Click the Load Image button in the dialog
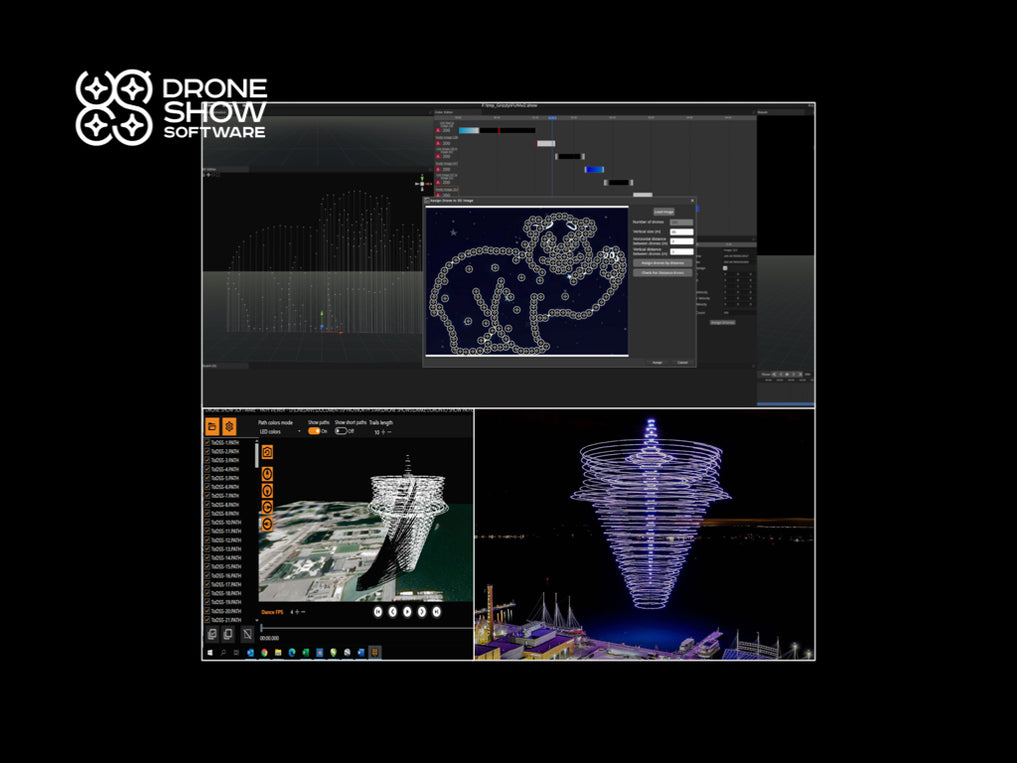Viewport: 1017px width, 763px height. [663, 212]
